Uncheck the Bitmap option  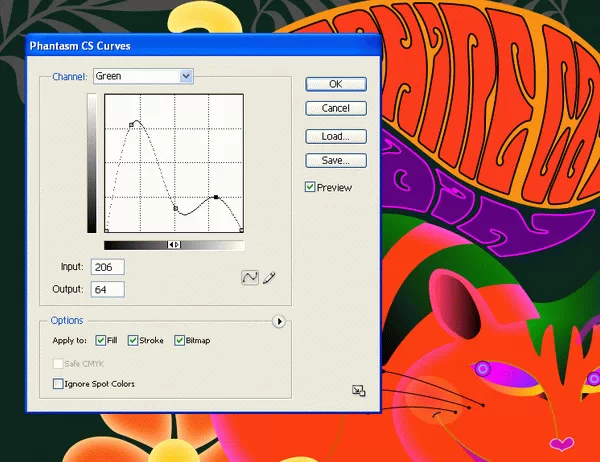tap(180, 341)
